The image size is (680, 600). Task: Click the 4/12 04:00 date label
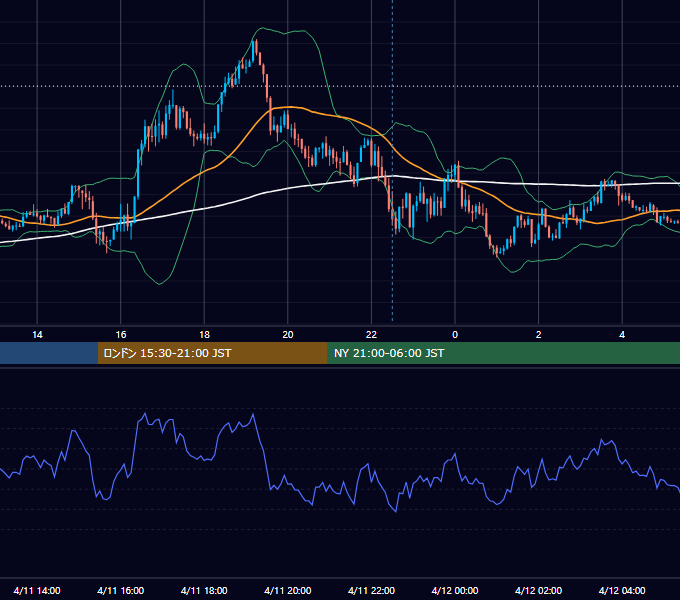622,590
